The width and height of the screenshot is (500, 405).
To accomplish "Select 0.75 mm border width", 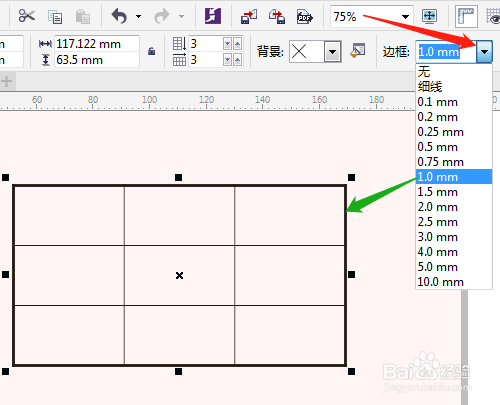I will tap(454, 162).
